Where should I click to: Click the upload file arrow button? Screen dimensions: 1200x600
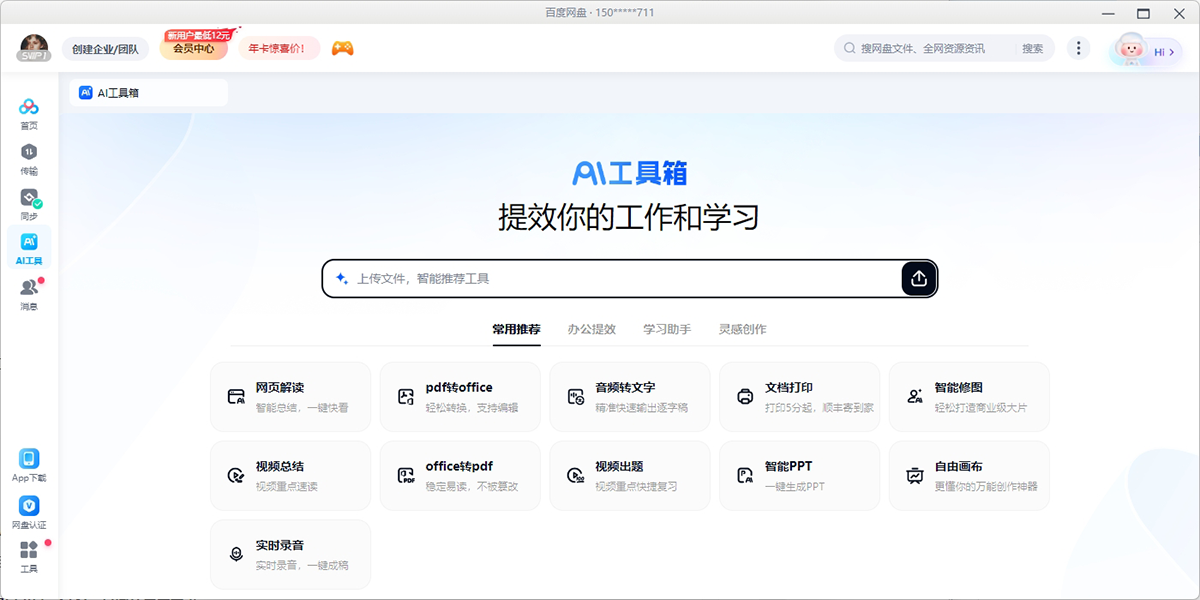(919, 279)
